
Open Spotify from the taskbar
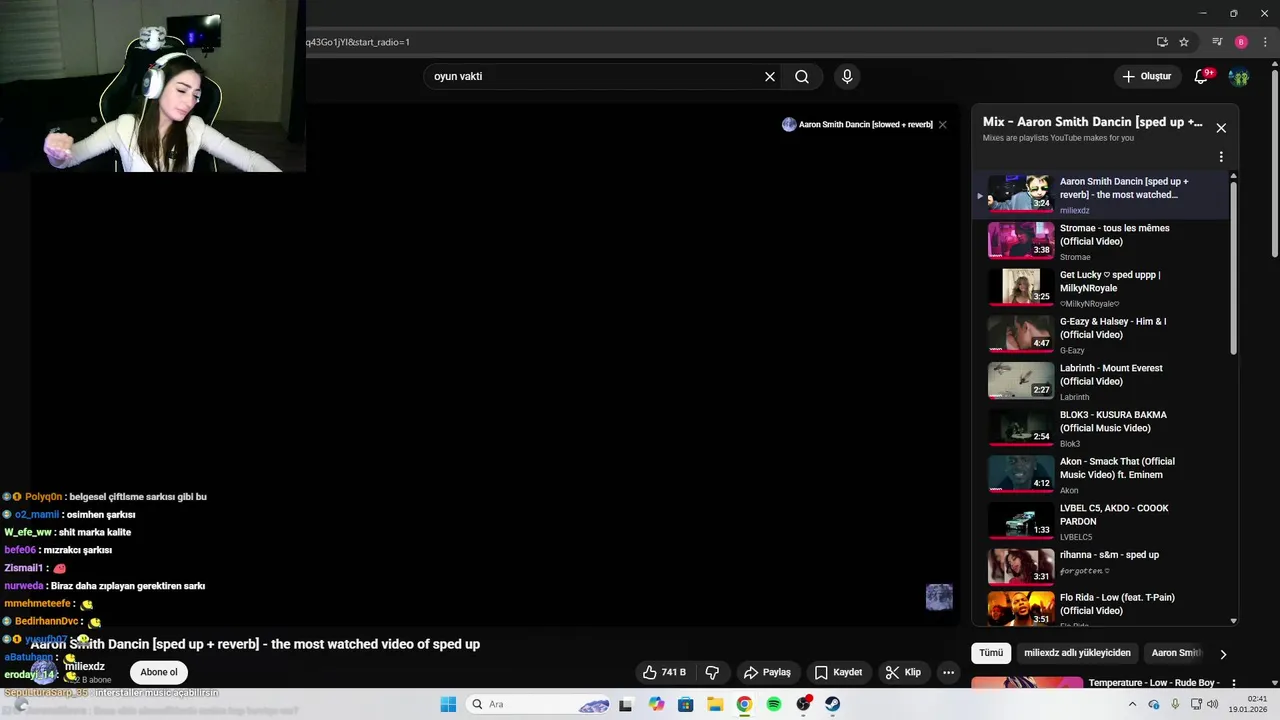click(774, 704)
